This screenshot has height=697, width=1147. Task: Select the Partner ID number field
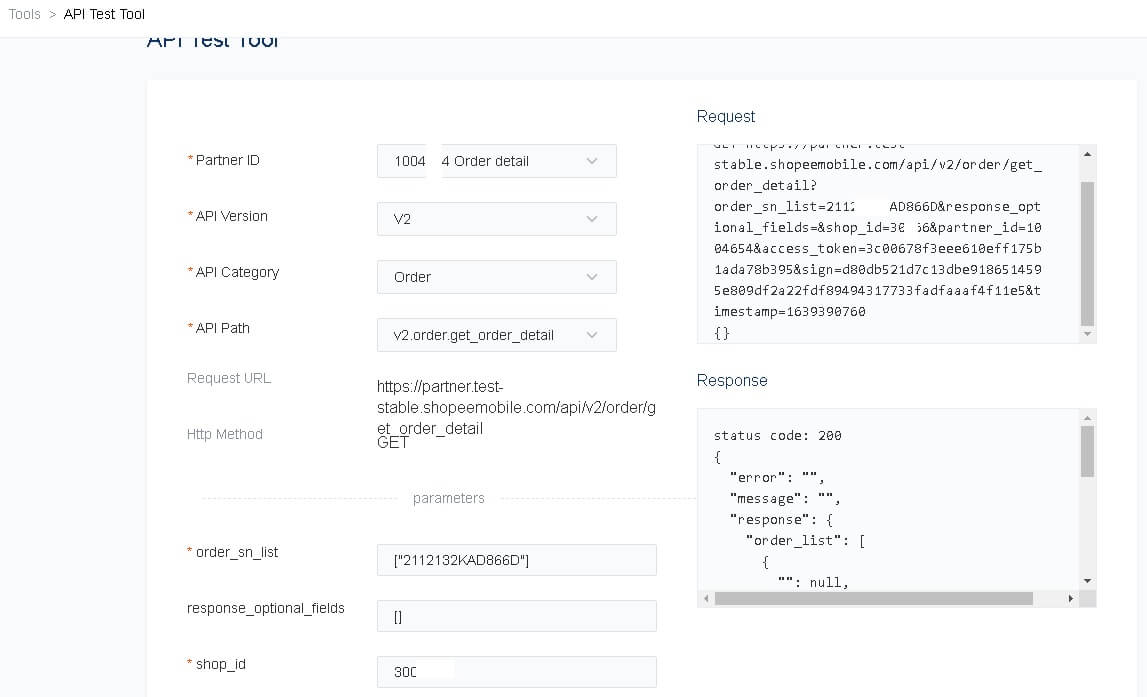(401, 161)
